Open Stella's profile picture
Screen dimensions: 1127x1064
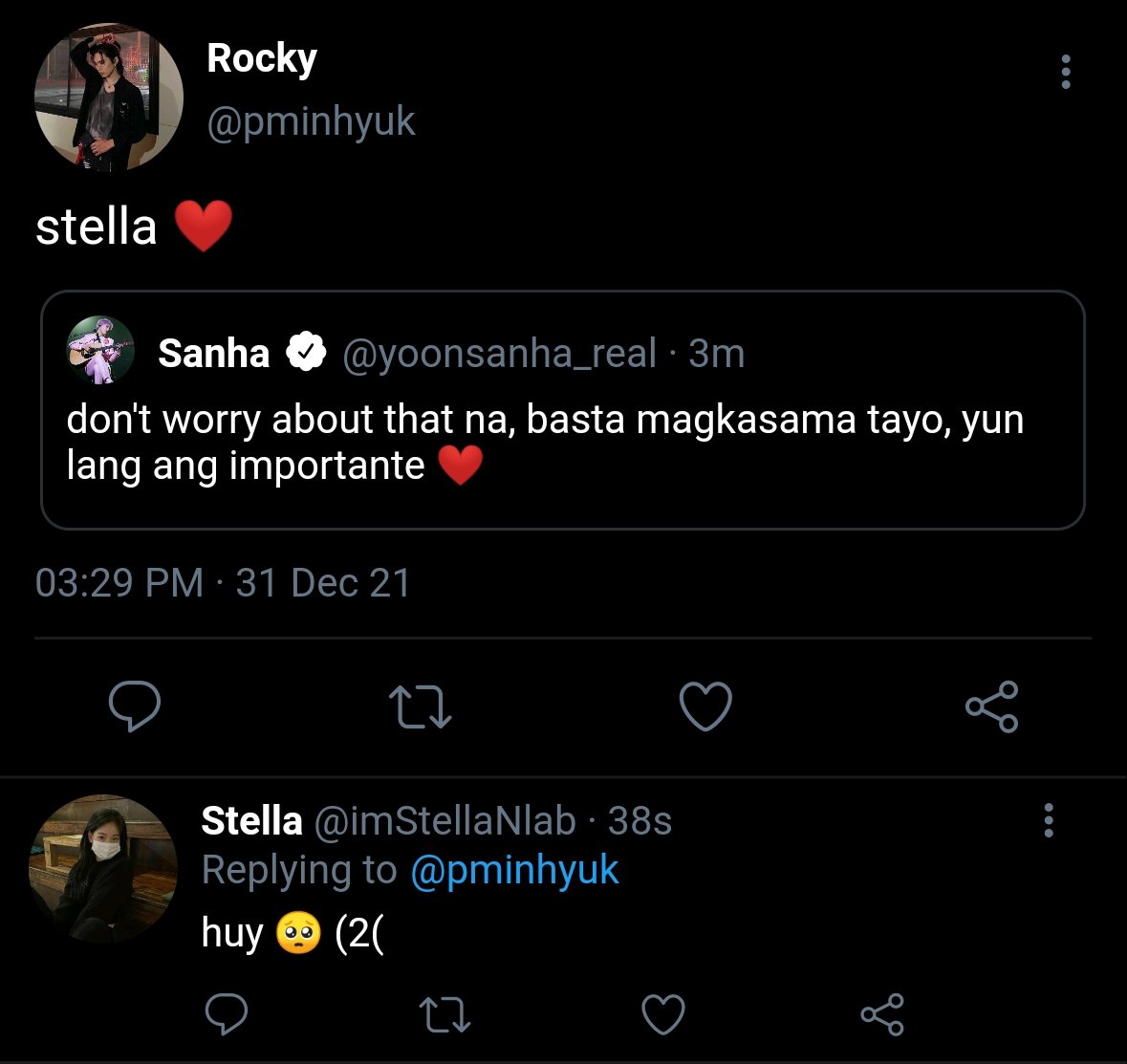pos(103,868)
